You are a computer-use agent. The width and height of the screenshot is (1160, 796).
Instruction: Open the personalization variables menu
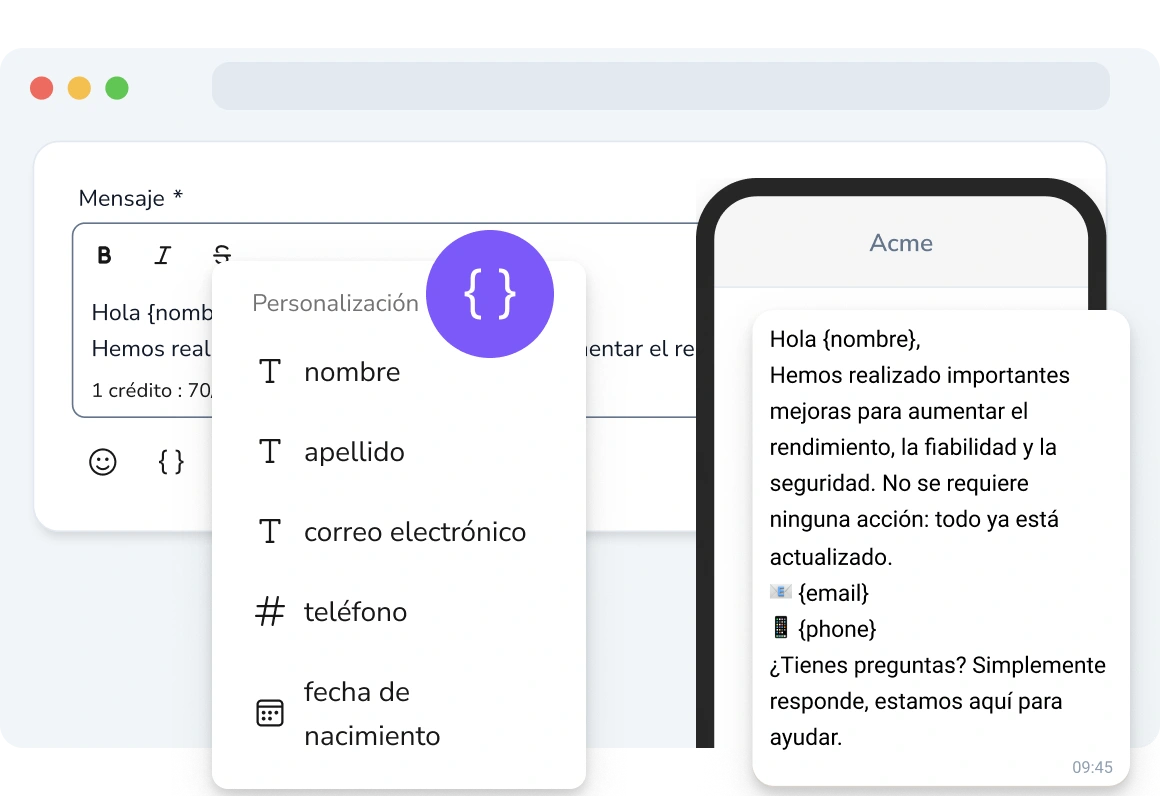tap(170, 462)
